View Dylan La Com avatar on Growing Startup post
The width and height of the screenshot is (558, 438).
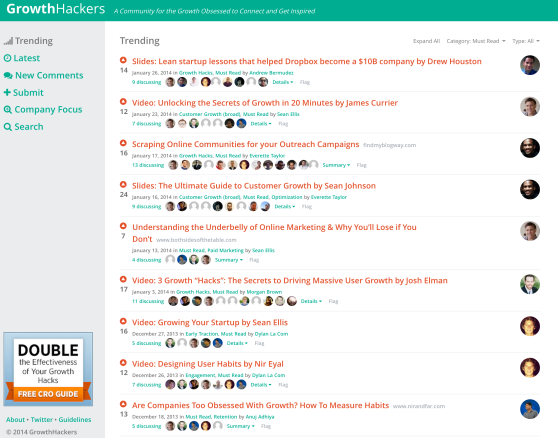tap(530, 326)
